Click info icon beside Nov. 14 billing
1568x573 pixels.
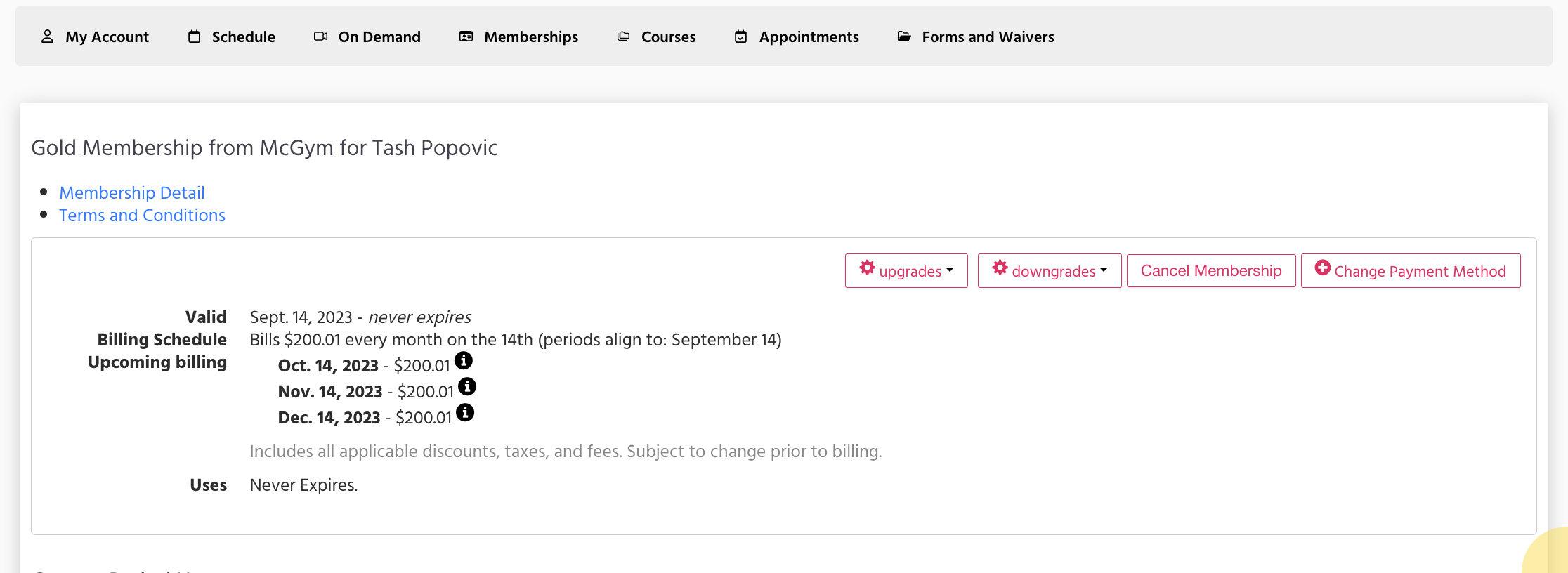467,387
